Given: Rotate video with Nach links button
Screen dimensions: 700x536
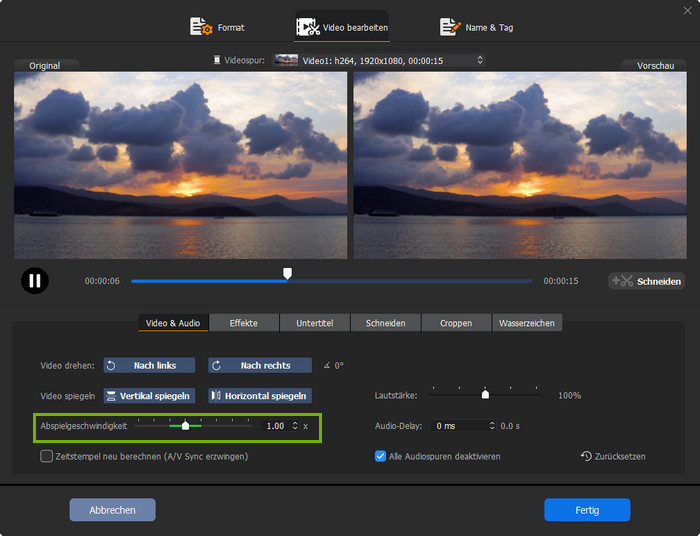Looking at the screenshot, I should click(149, 366).
